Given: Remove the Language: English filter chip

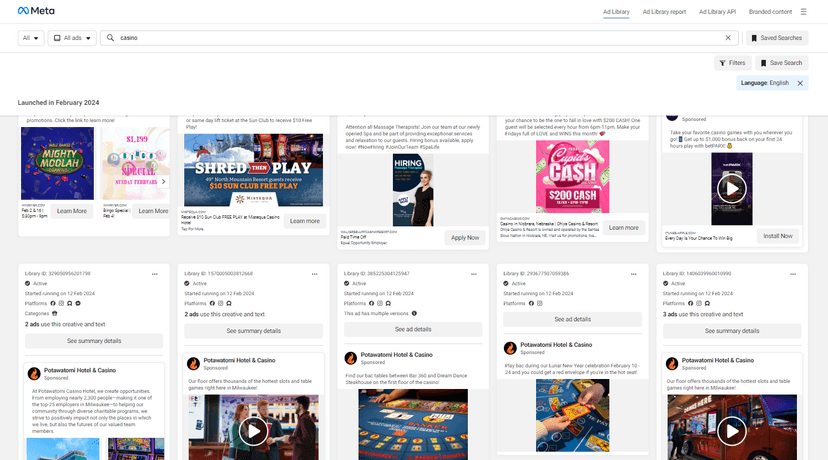Looking at the screenshot, I should 800,83.
